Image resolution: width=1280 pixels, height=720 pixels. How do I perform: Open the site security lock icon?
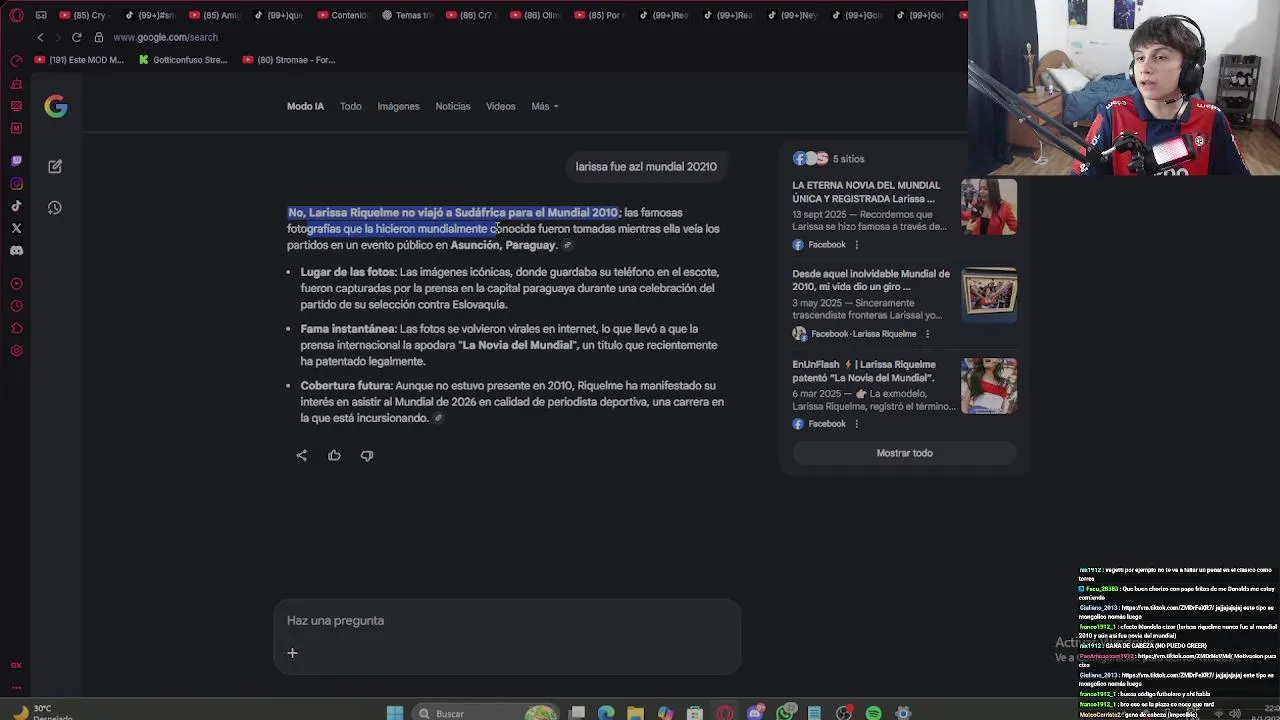(x=98, y=37)
